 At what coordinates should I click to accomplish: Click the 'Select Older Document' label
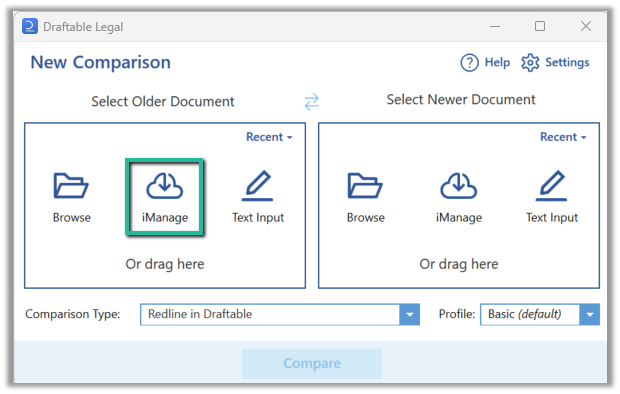pos(163,102)
